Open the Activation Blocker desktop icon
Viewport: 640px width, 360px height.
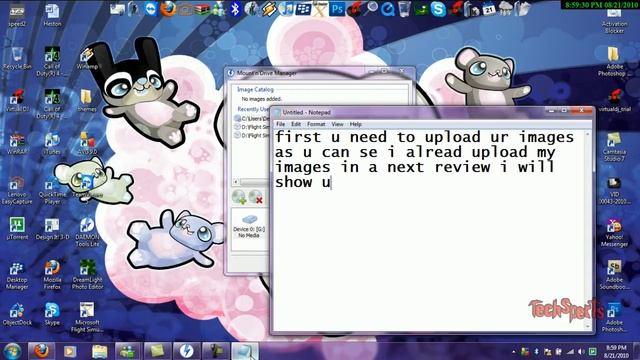tap(614, 20)
